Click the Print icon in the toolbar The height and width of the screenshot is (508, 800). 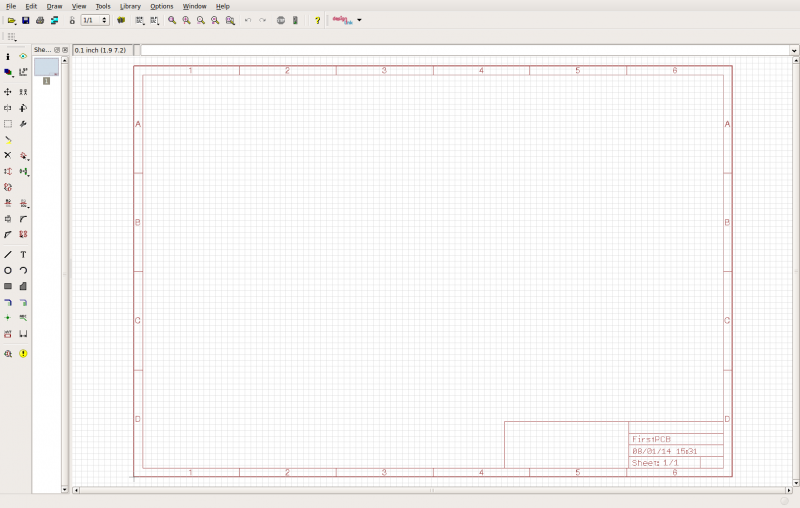(x=40, y=20)
